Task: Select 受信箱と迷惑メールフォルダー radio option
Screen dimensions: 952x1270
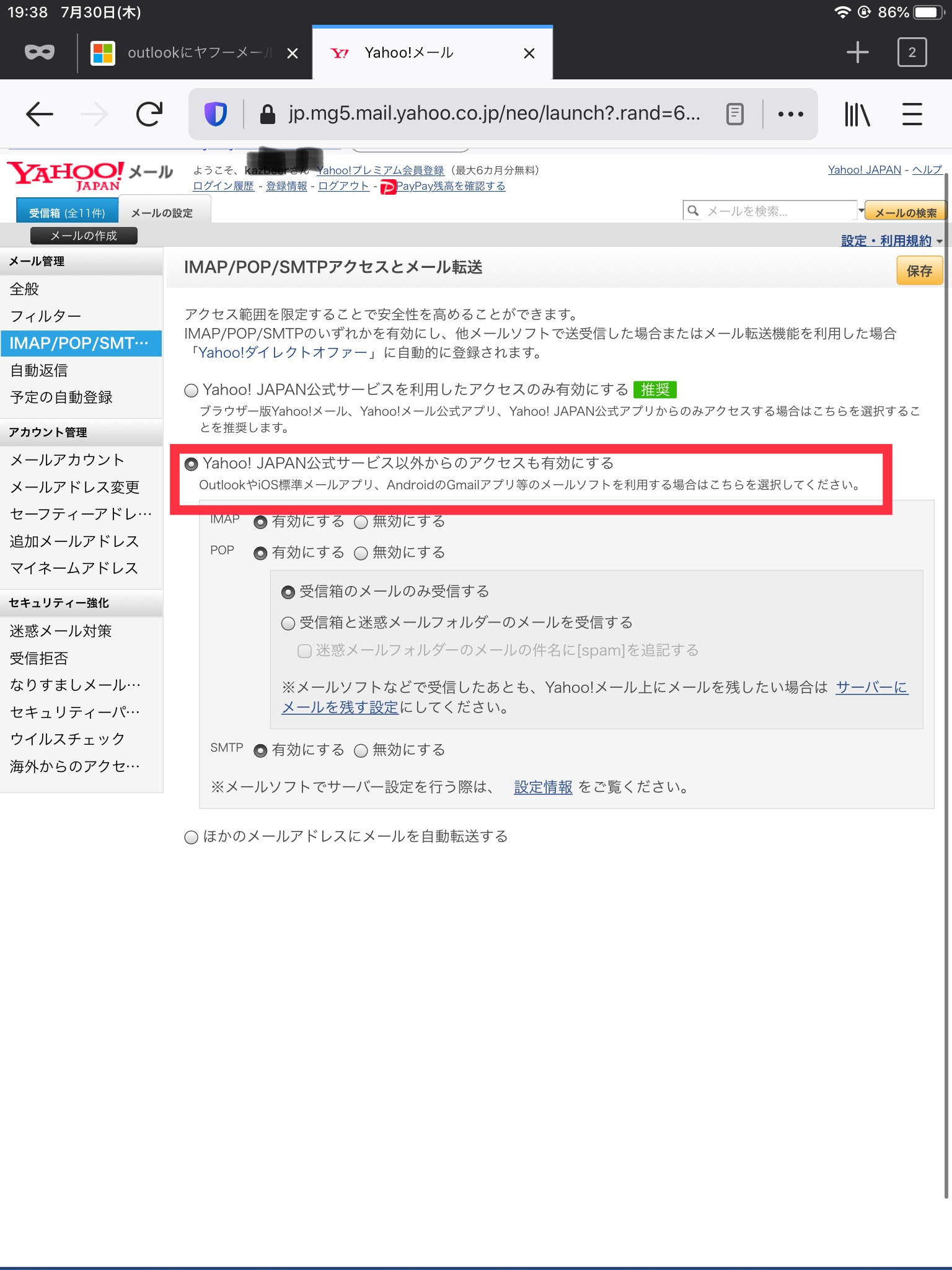Action: pyautogui.click(x=288, y=623)
